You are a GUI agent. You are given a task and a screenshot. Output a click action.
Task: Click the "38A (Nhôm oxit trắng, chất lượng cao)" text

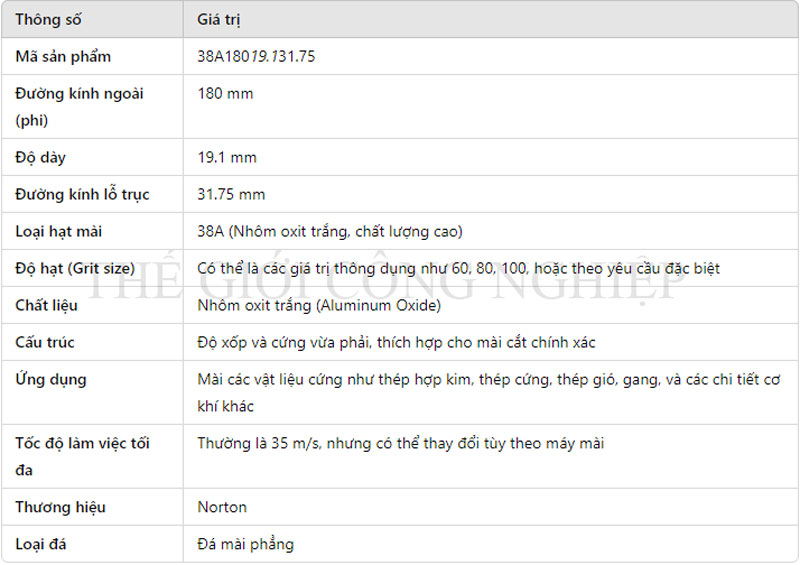point(330,232)
